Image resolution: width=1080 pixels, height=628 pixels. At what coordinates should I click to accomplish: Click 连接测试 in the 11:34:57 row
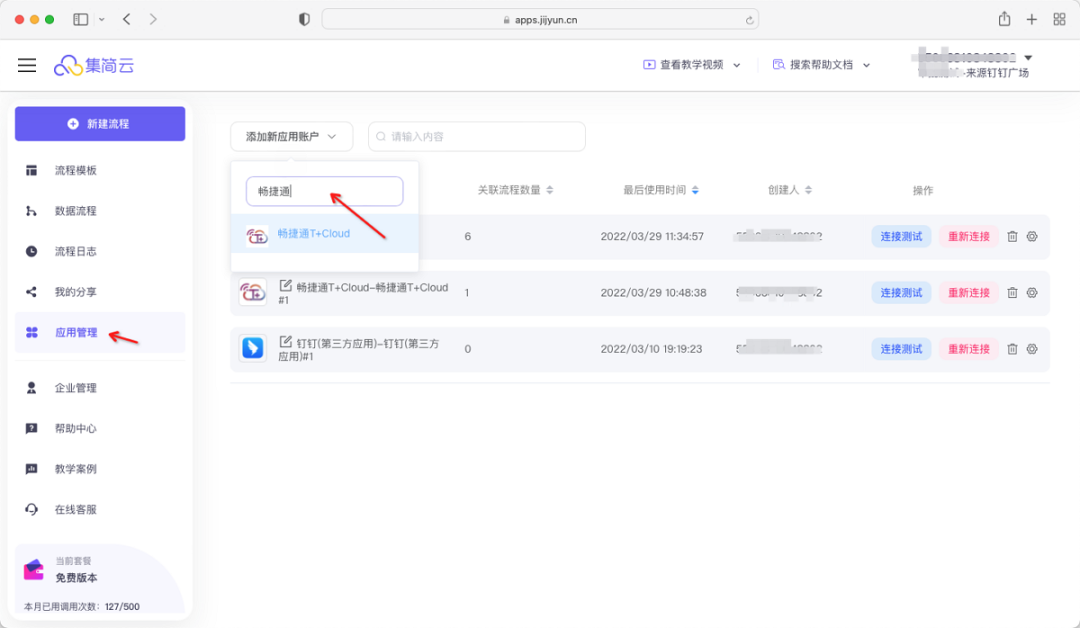click(x=901, y=236)
